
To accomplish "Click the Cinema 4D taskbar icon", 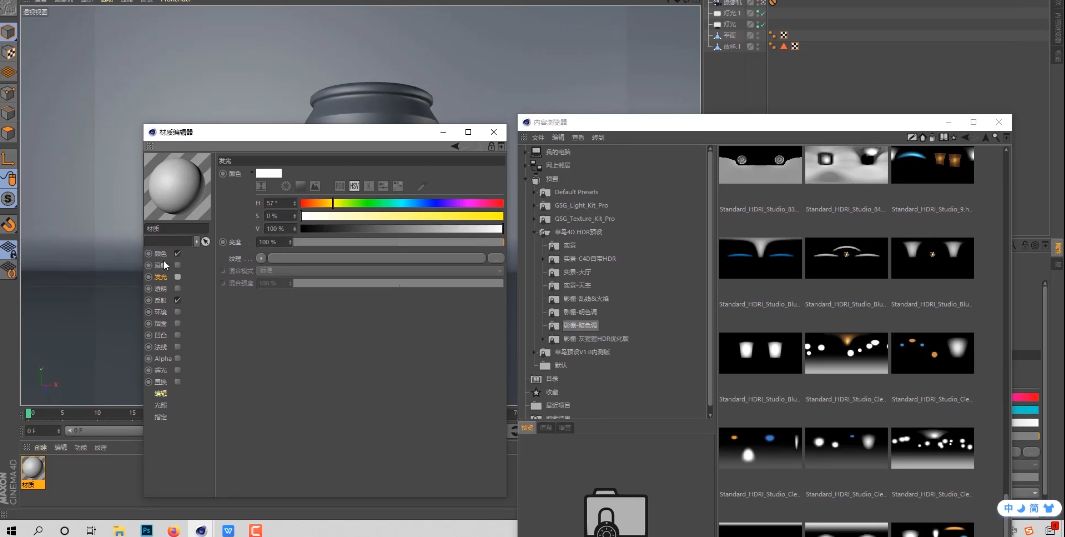I will pos(201,530).
